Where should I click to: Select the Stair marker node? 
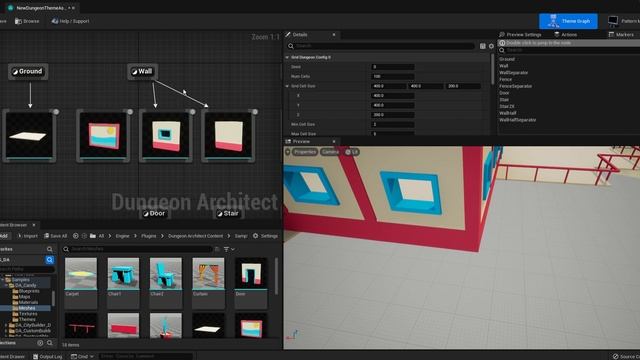pos(227,213)
